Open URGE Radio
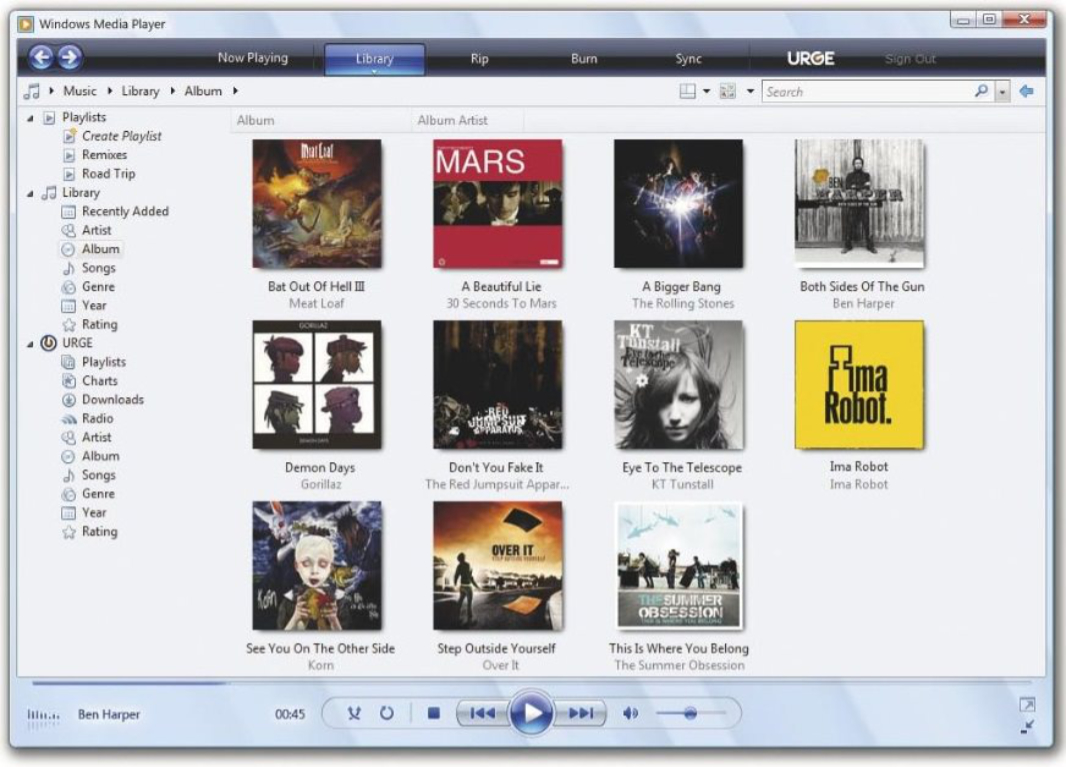Screen dimensions: 1066x767 click(97, 418)
